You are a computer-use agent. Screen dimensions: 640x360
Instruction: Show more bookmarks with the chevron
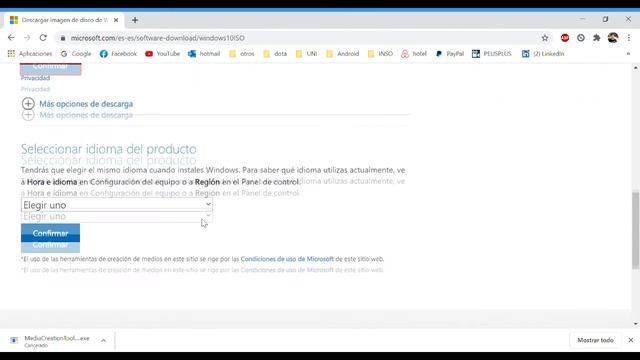pos(628,53)
